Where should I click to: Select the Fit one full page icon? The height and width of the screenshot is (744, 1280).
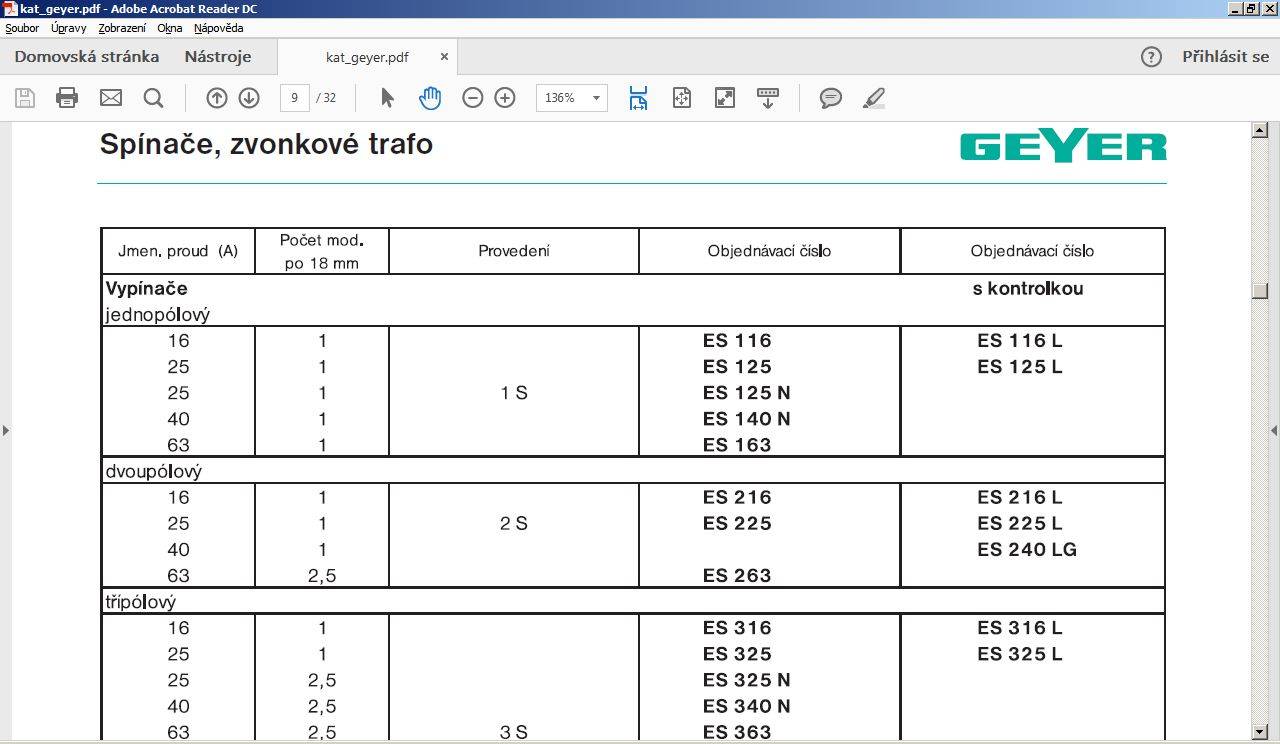tap(682, 97)
